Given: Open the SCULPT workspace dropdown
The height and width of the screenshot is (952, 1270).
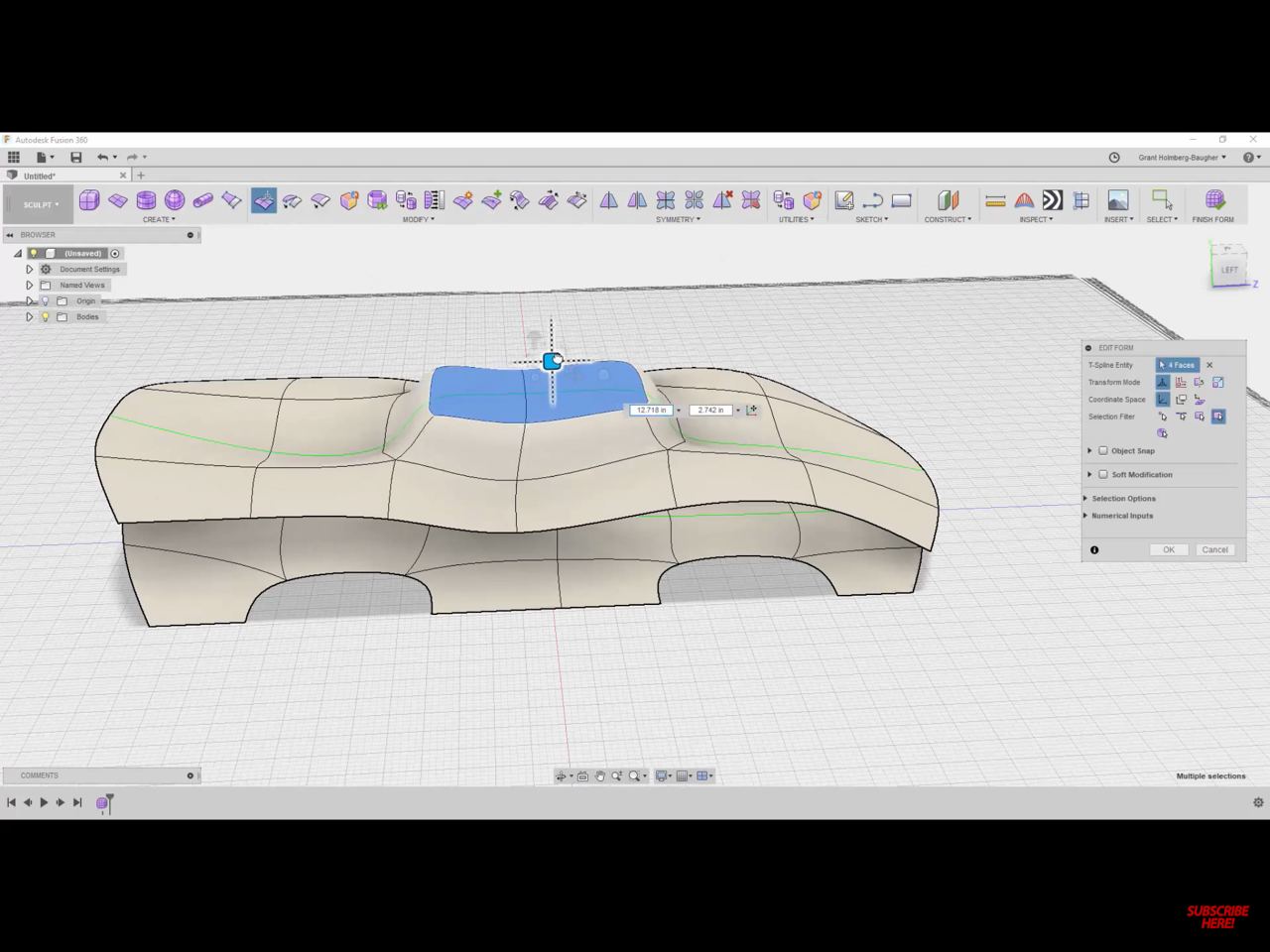Looking at the screenshot, I should pos(40,205).
